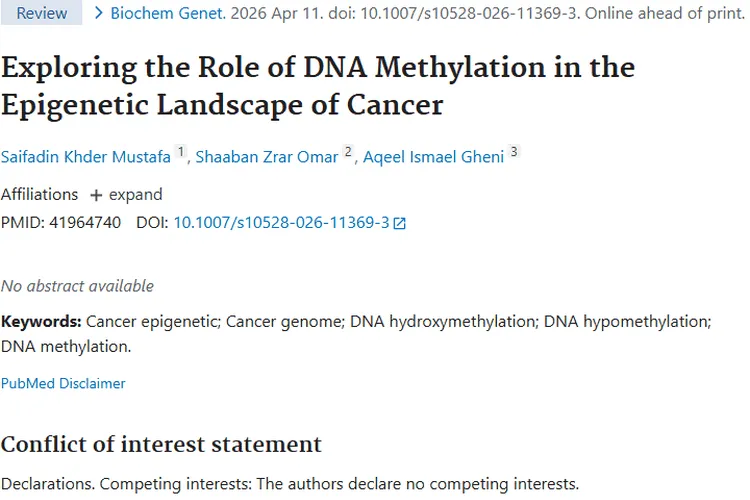Click the Conflict of interest statement heading
This screenshot has width=750, height=500.
pyautogui.click(x=161, y=444)
